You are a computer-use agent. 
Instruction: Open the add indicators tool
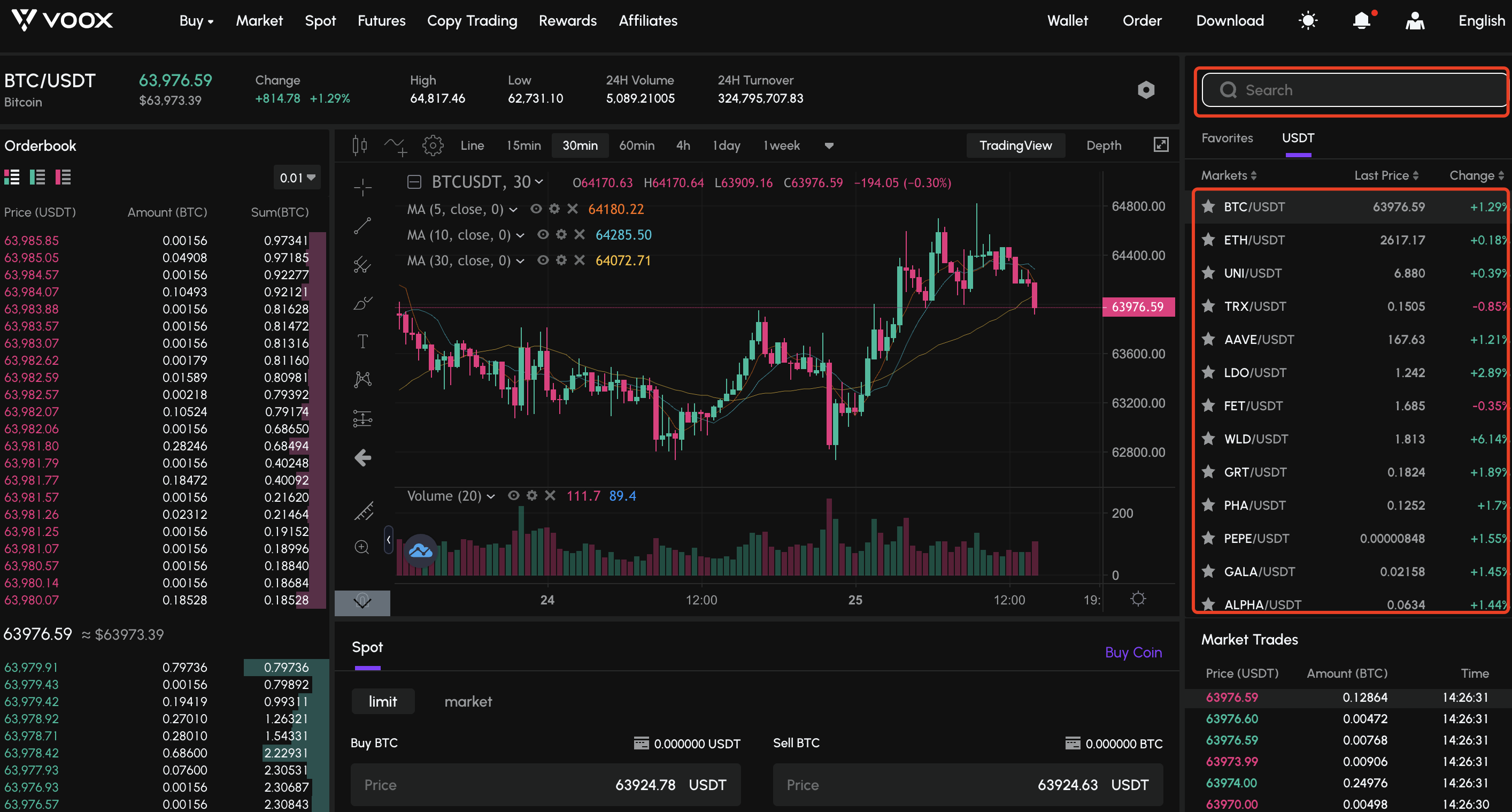(x=396, y=145)
